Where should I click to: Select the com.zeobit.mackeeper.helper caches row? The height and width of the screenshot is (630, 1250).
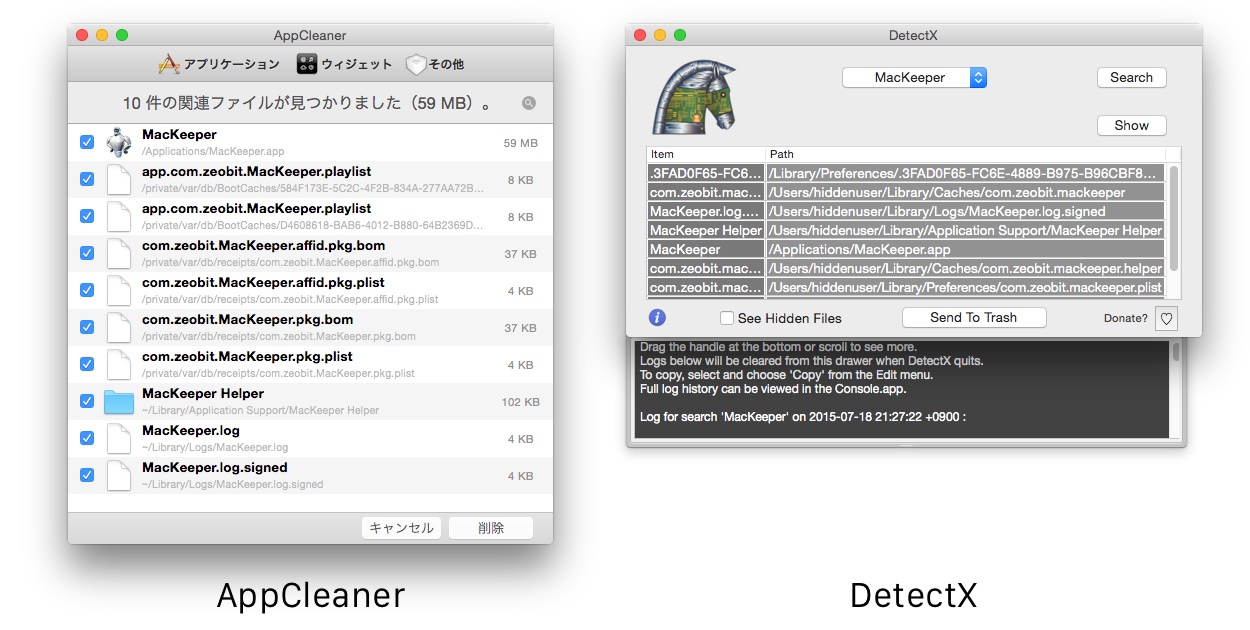(x=906, y=268)
